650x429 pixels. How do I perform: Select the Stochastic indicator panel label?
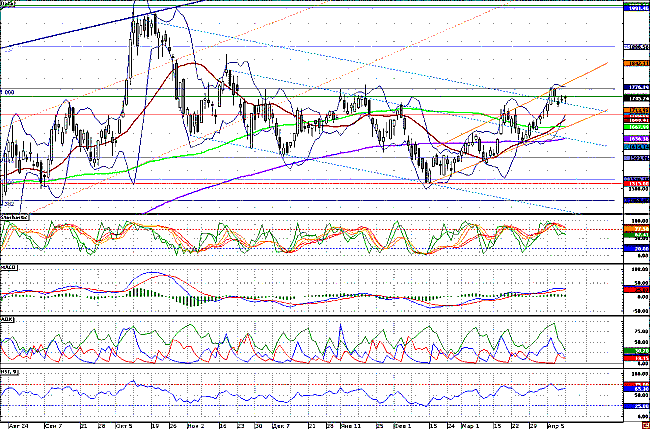point(14,217)
